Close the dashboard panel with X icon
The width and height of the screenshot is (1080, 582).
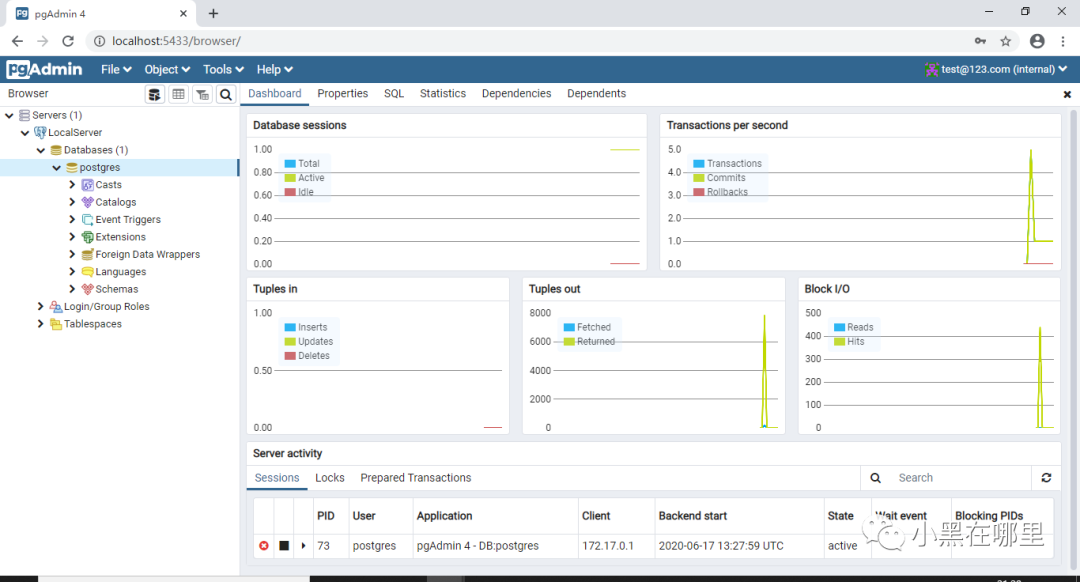coord(1067,94)
